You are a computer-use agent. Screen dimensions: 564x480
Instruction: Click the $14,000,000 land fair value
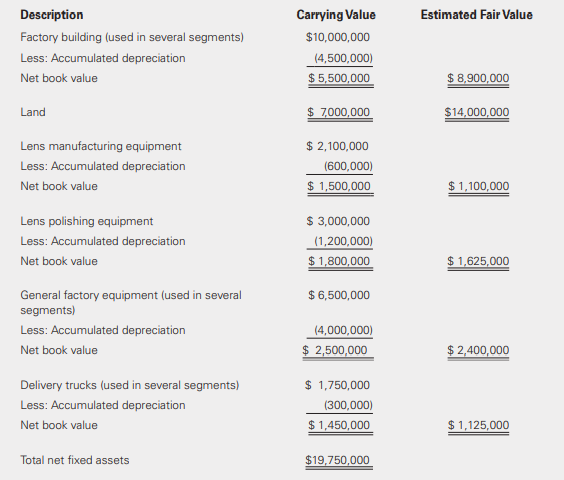477,112
